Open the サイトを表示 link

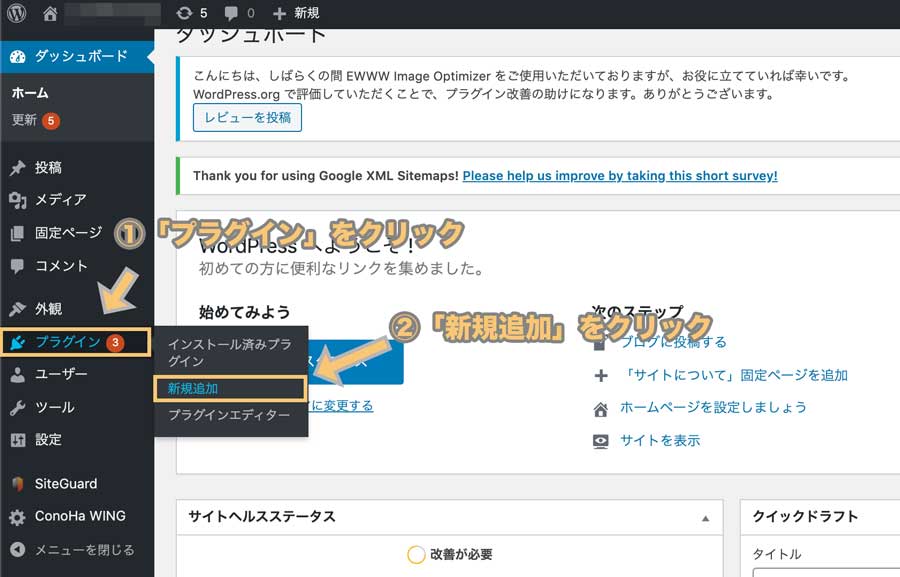coord(660,441)
